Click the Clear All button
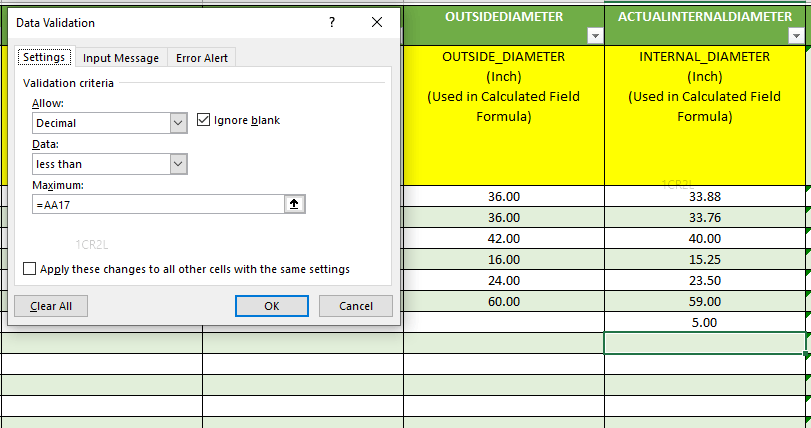This screenshot has height=428, width=811. 51,306
